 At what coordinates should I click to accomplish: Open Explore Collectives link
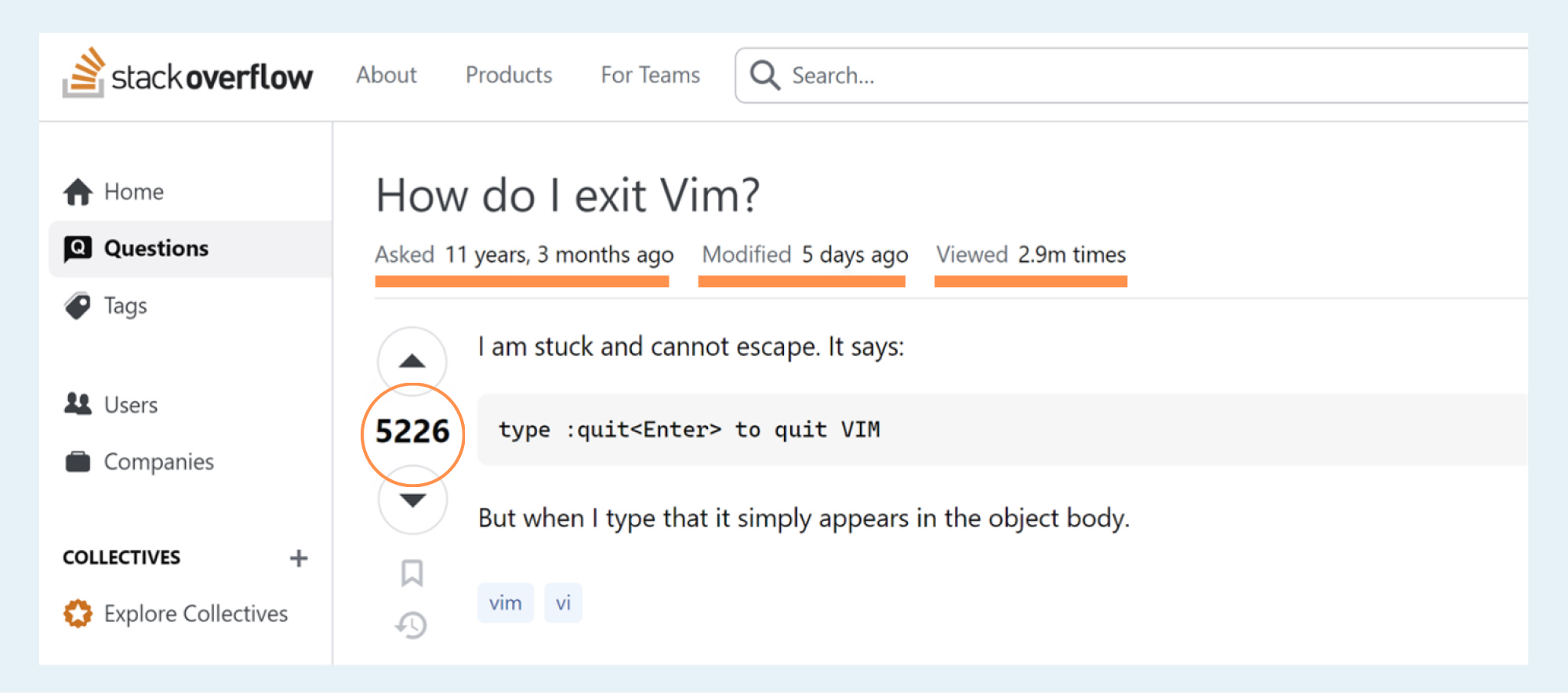196,613
